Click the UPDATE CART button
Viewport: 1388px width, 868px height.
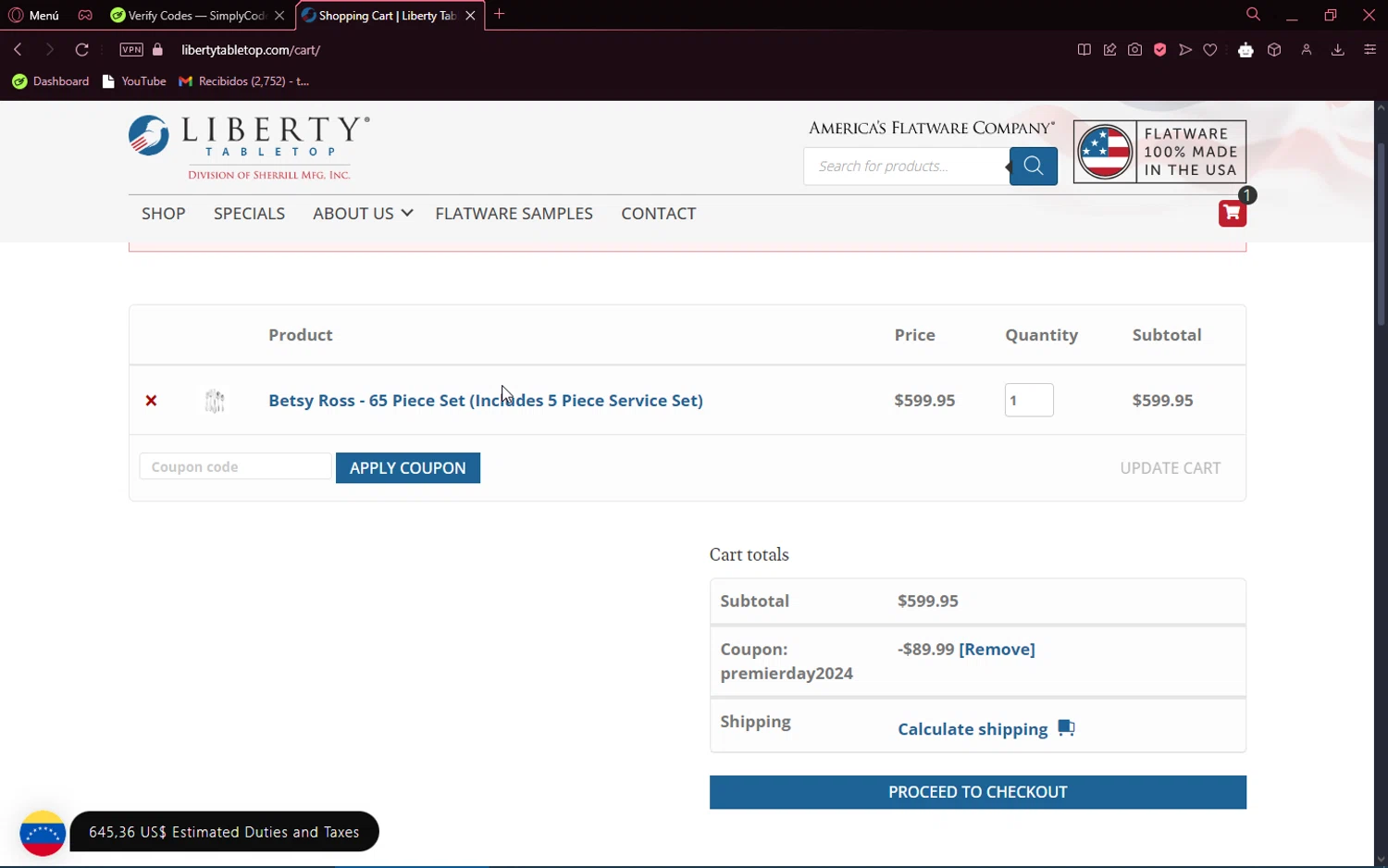1171,468
